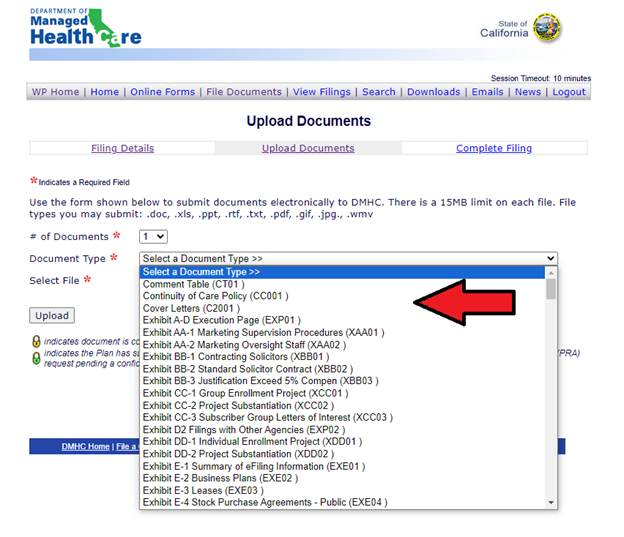Open the Downloads menu item
624x537 pixels.
coord(433,92)
